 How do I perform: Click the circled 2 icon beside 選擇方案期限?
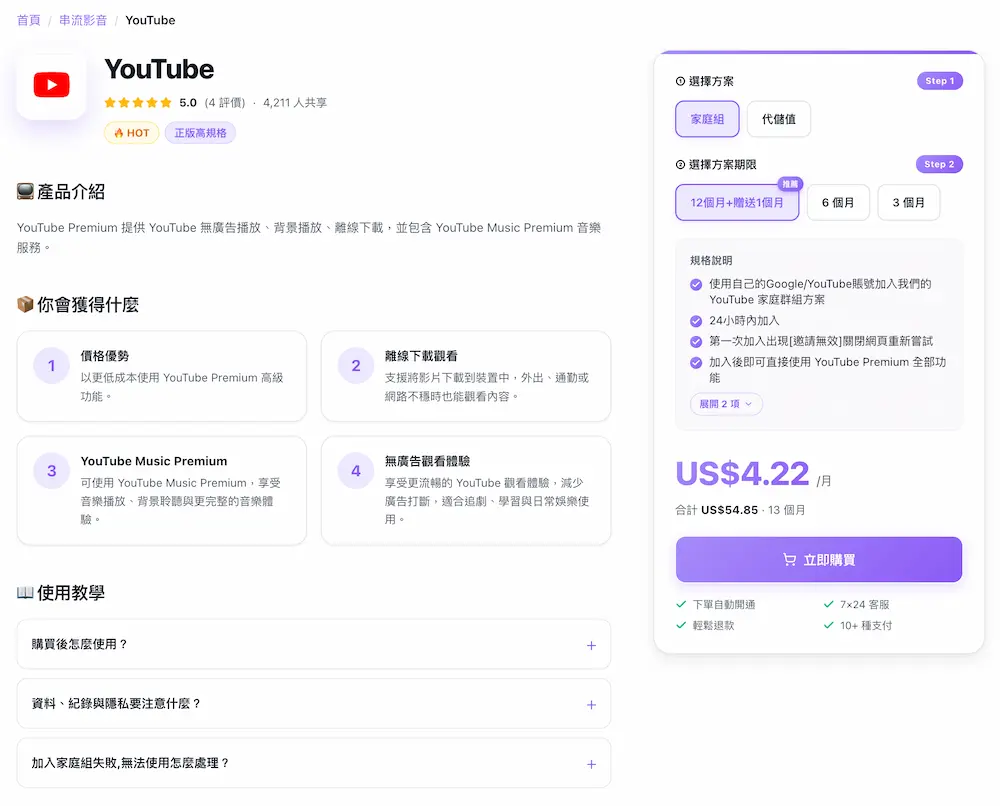pos(680,165)
